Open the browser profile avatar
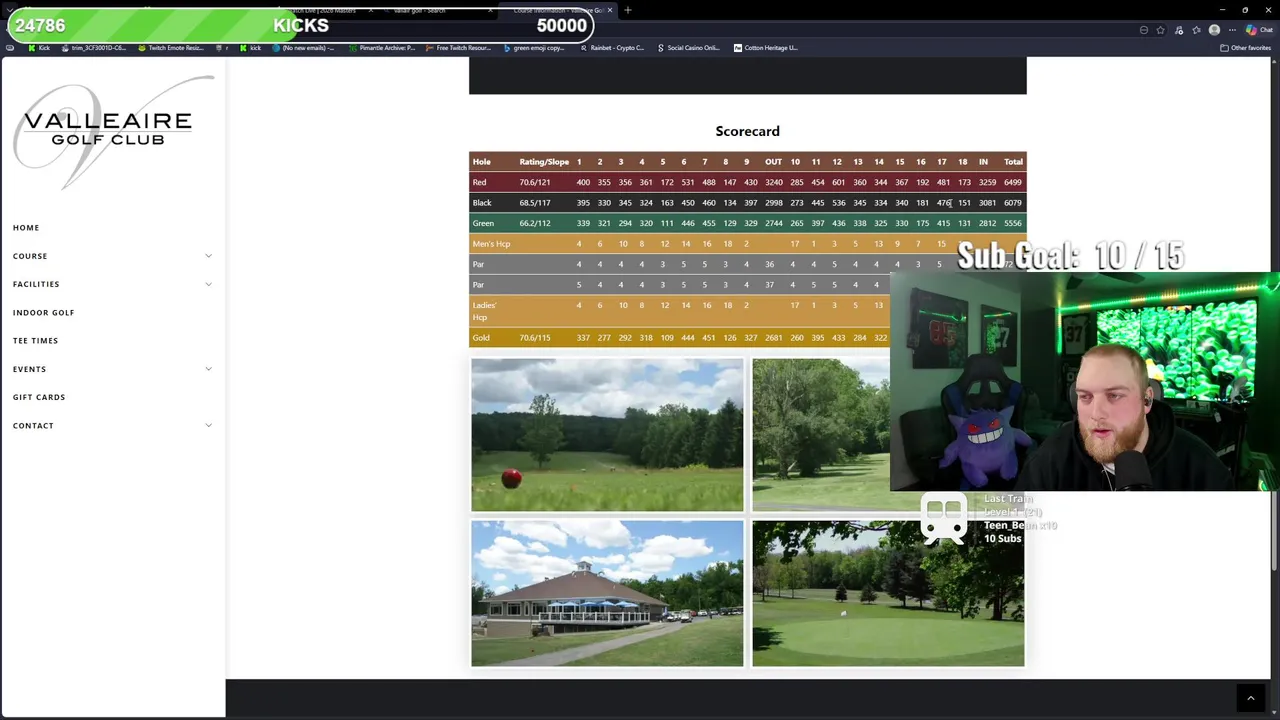This screenshot has height=720, width=1280. pos(1214,30)
